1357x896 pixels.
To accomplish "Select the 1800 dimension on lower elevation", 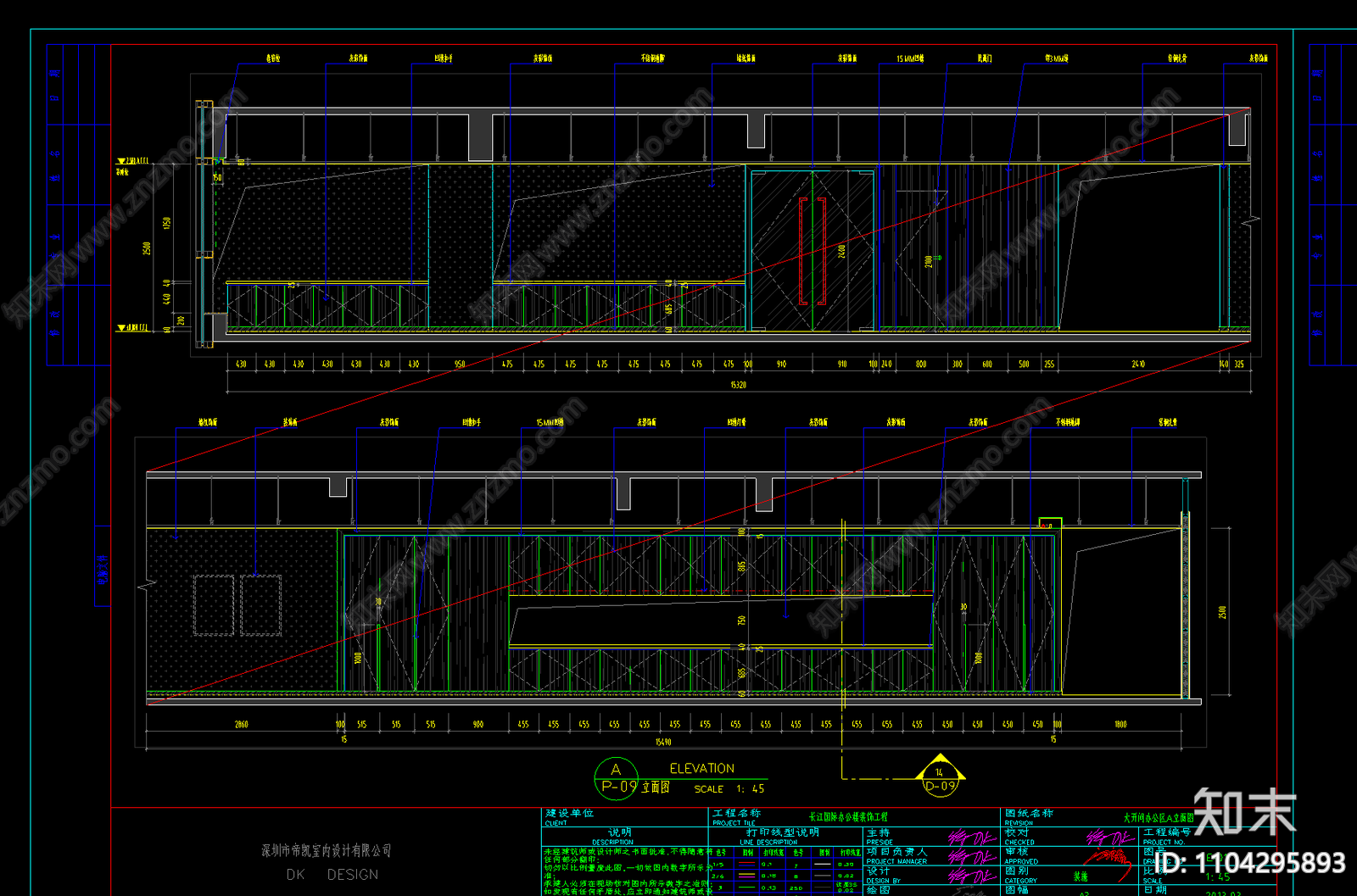I will (1120, 725).
